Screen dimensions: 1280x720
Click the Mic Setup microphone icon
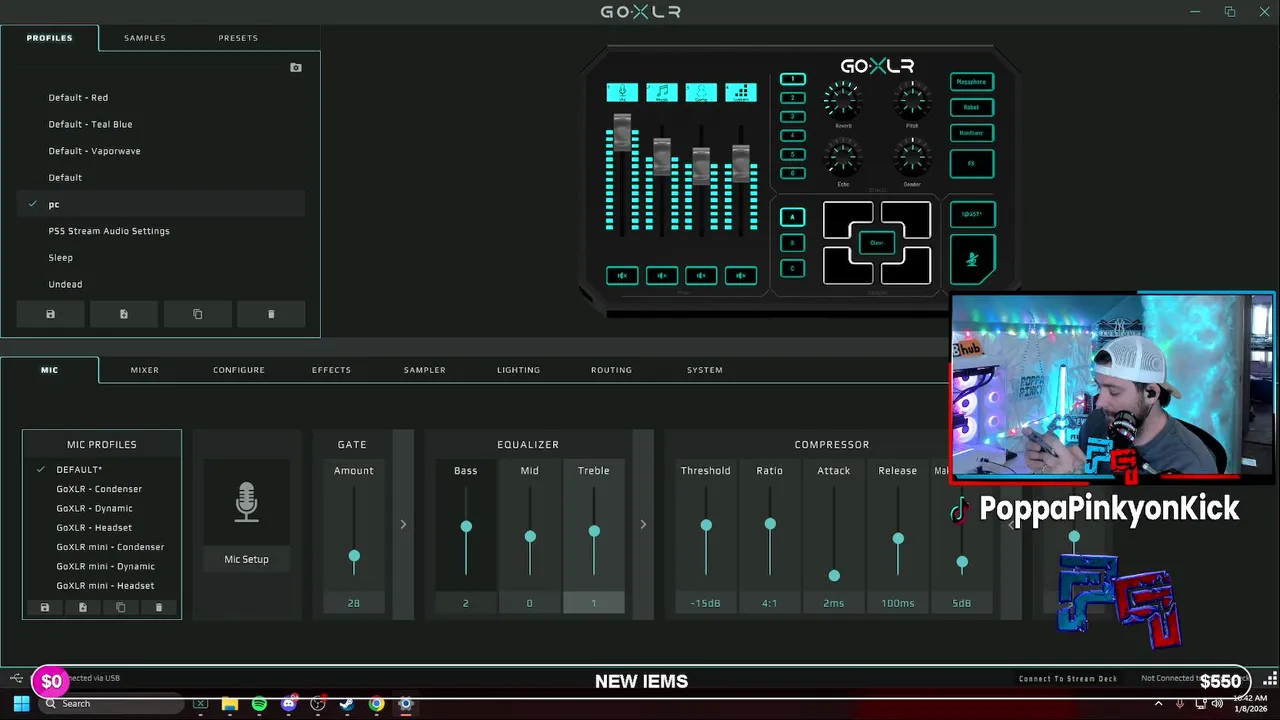coord(246,502)
